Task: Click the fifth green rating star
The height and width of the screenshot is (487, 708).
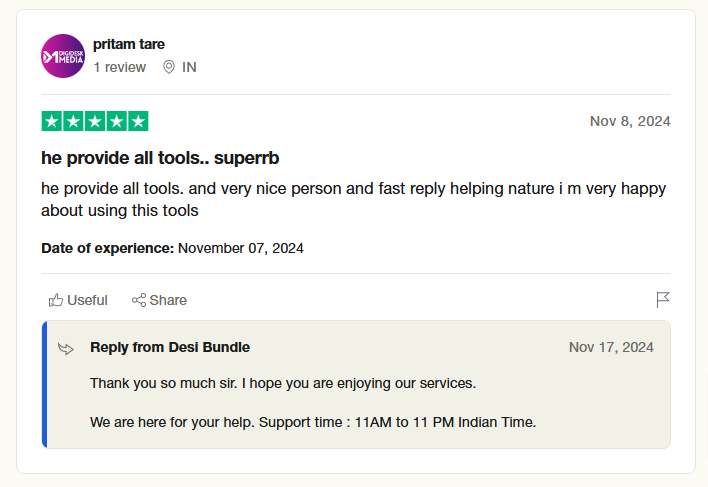Action: click(x=138, y=122)
